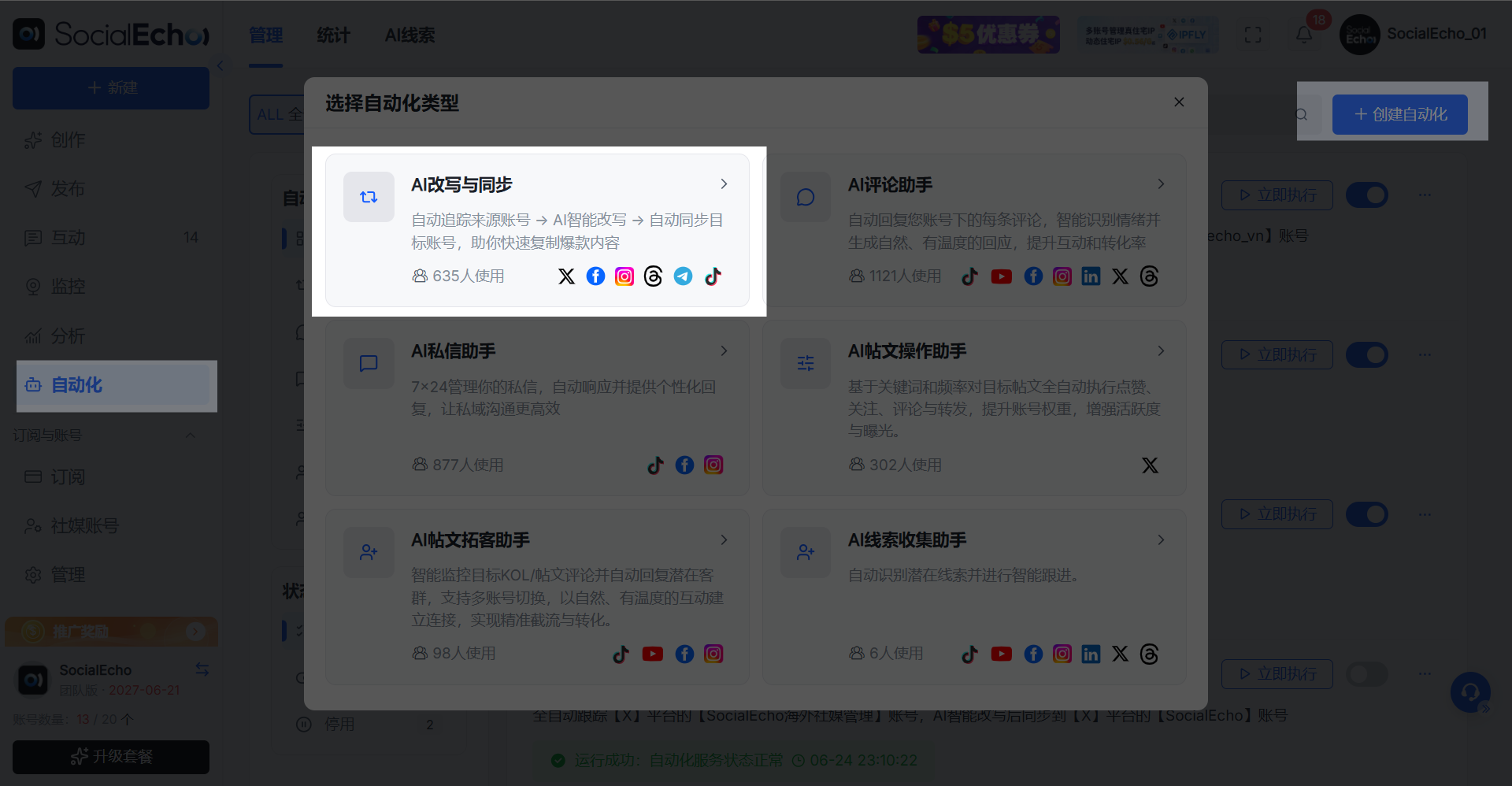1512x786 pixels.
Task: Click the YouTube icon in AI评论助手
Action: pos(1002,276)
